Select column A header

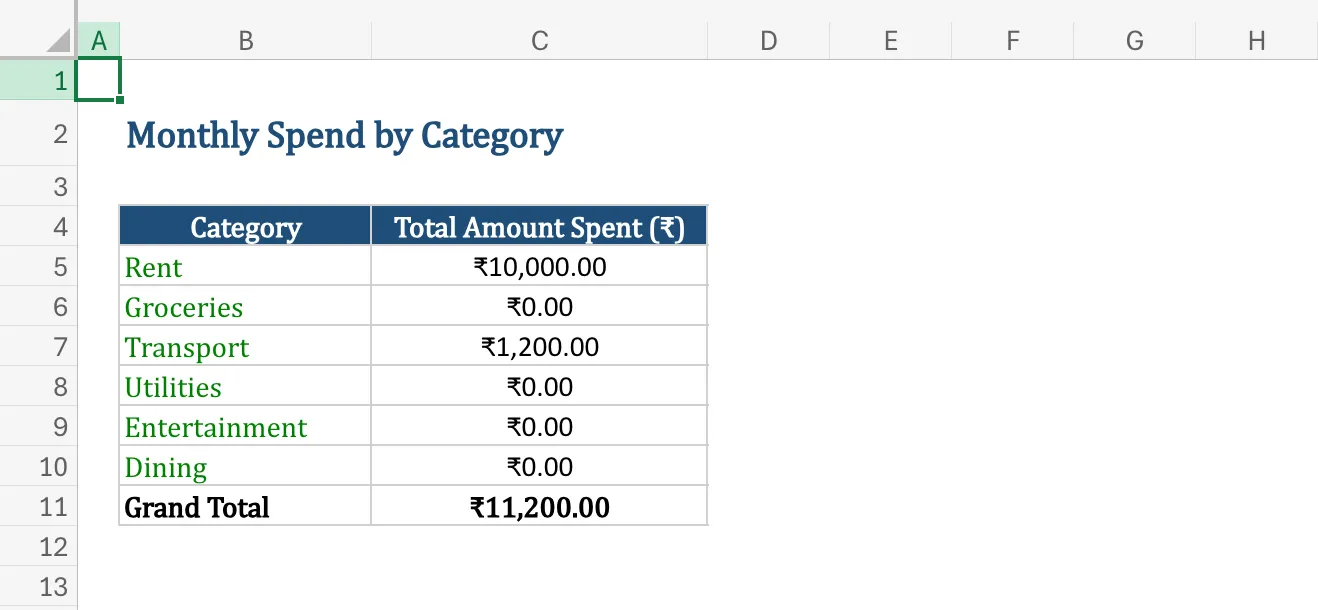click(99, 40)
